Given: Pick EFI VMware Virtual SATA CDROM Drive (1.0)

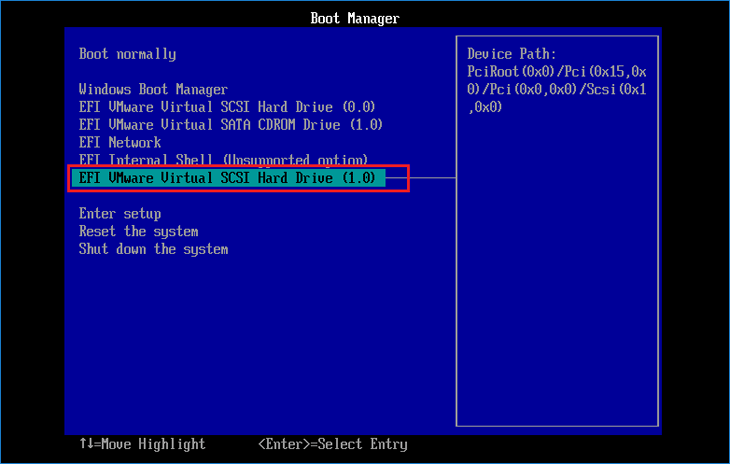Looking at the screenshot, I should click(x=231, y=125).
